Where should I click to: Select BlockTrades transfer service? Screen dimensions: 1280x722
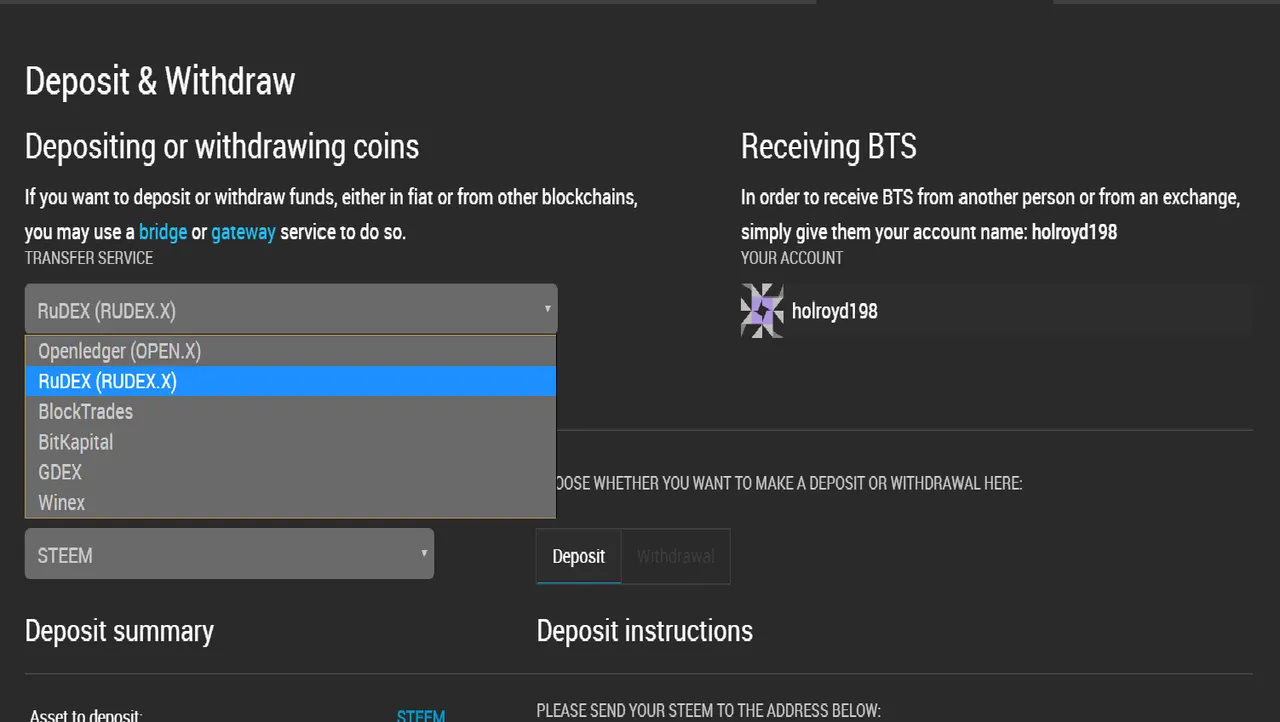coord(291,411)
